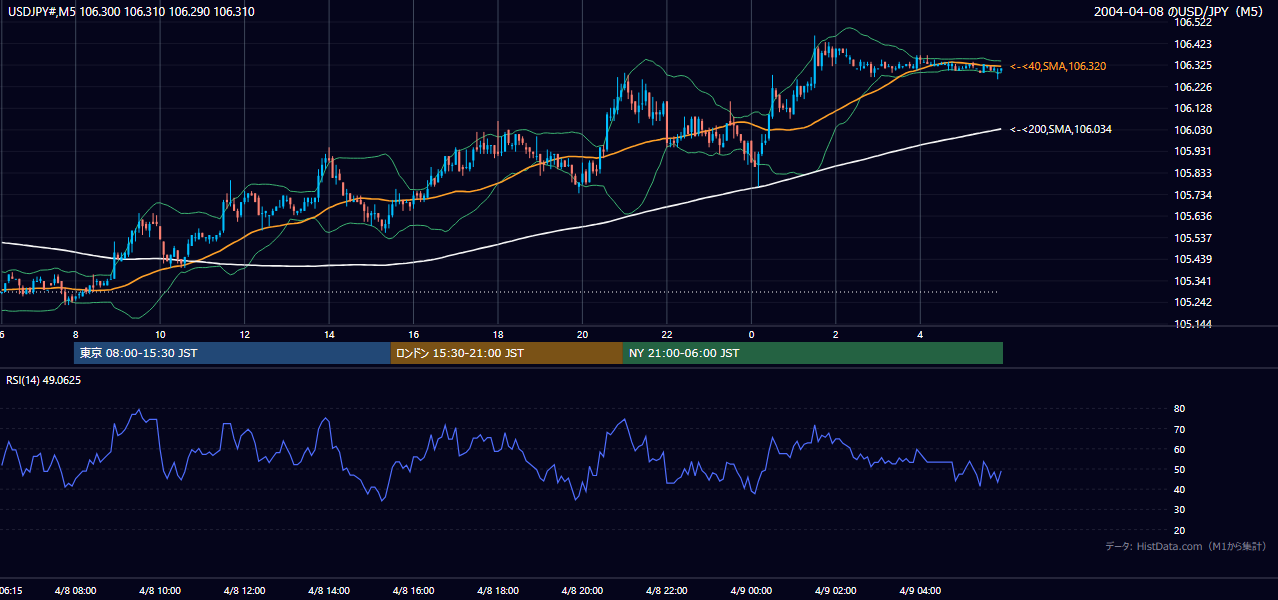1278x600 pixels.
Task: Click price axis label 105.931
Action: coord(1193,151)
